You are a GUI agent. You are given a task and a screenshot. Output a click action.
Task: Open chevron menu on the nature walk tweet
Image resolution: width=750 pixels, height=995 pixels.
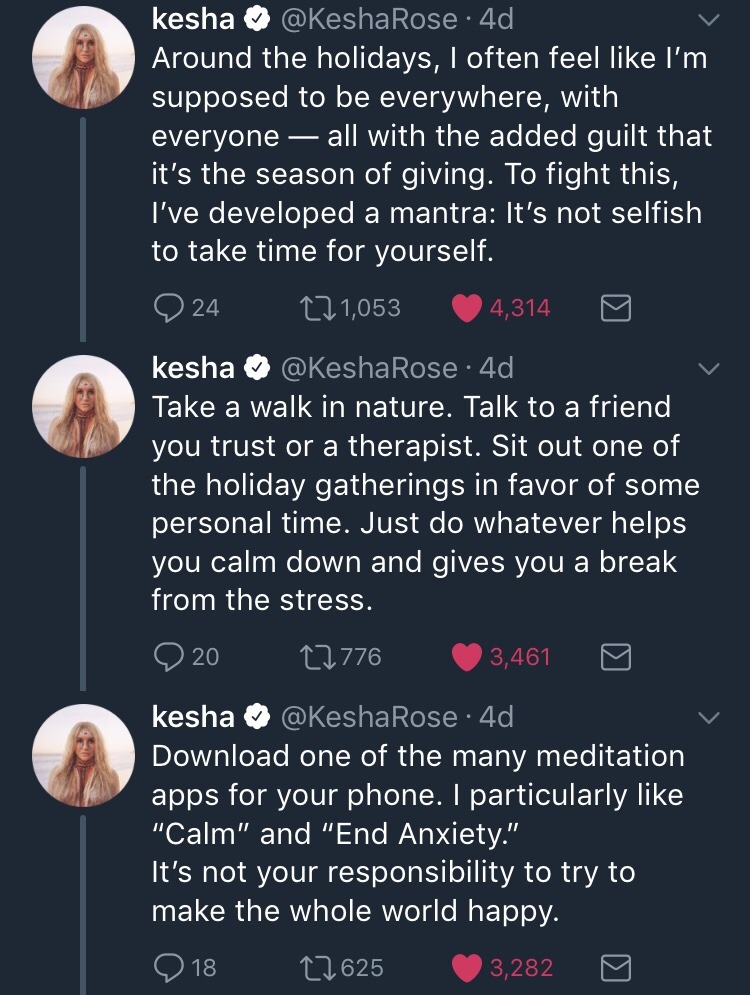pyautogui.click(x=707, y=369)
